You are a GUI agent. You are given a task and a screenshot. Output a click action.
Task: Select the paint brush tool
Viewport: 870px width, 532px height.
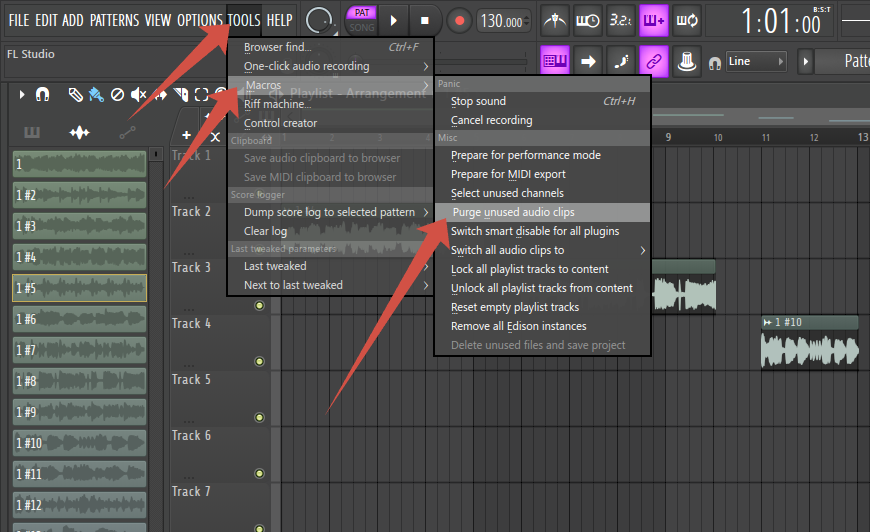tap(96, 95)
